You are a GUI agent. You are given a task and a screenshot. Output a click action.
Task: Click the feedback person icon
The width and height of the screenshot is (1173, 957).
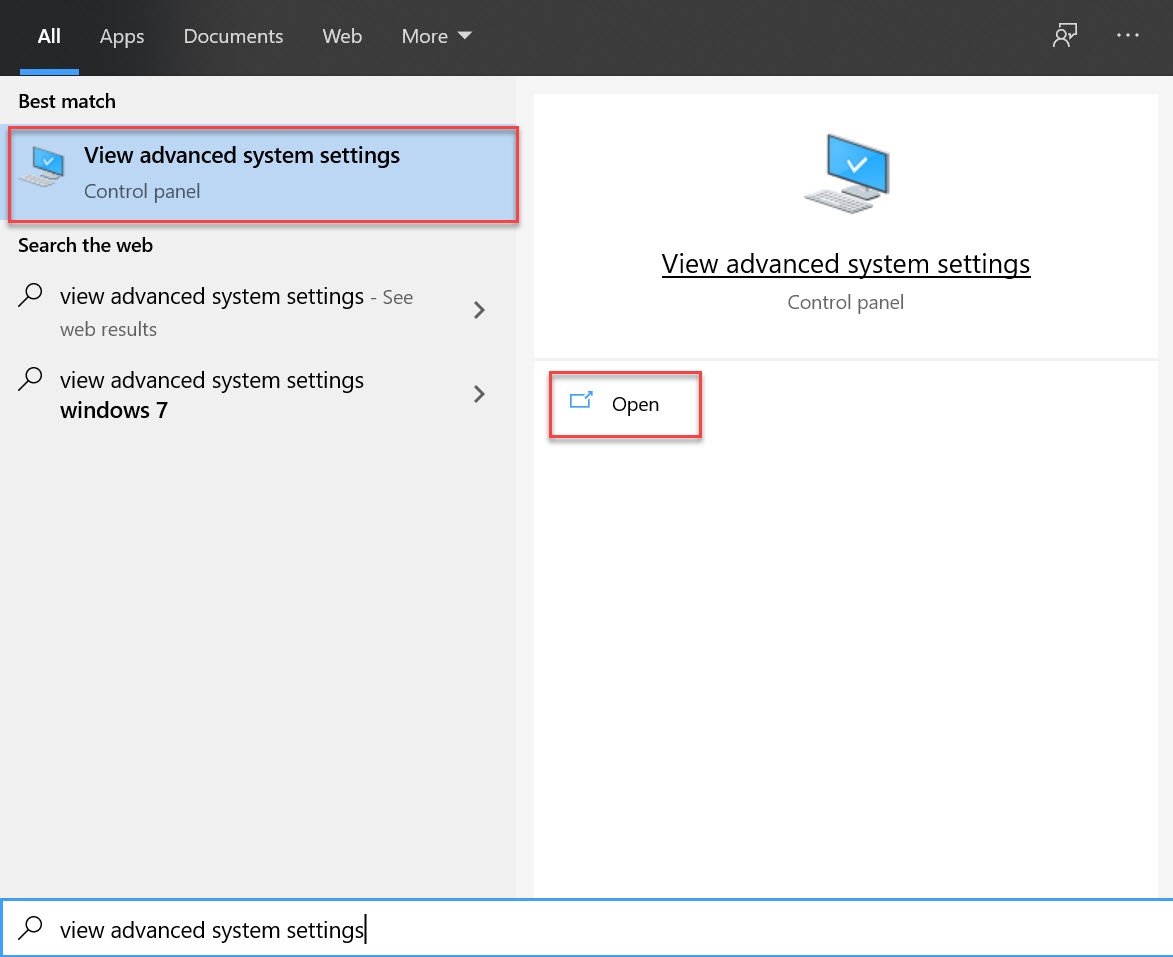coord(1065,35)
